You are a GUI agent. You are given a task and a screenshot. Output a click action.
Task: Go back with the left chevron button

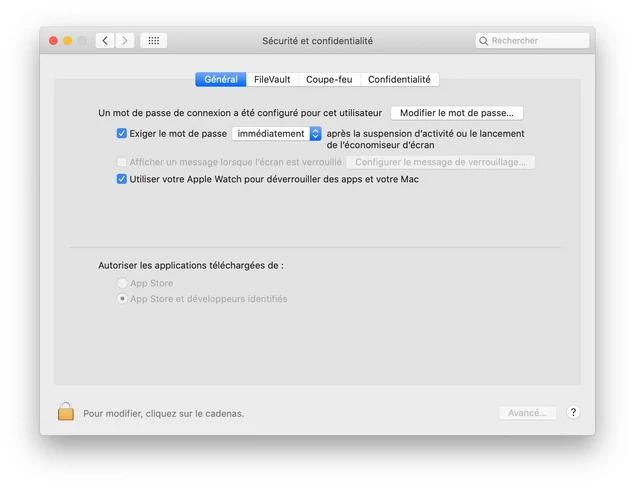tap(105, 40)
